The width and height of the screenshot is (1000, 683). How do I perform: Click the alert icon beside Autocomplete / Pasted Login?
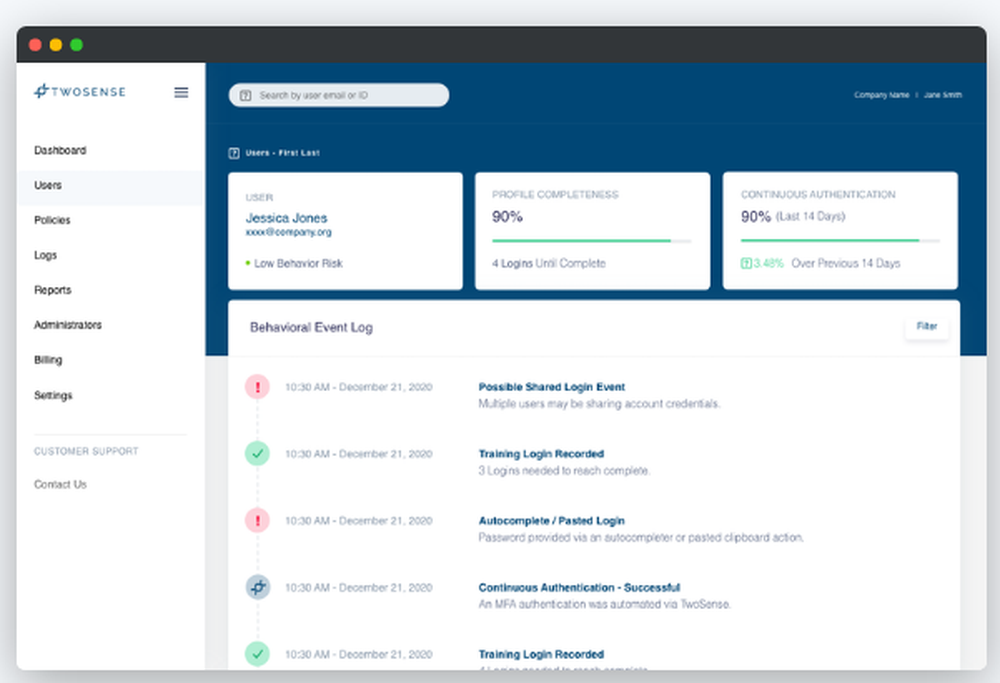[257, 520]
